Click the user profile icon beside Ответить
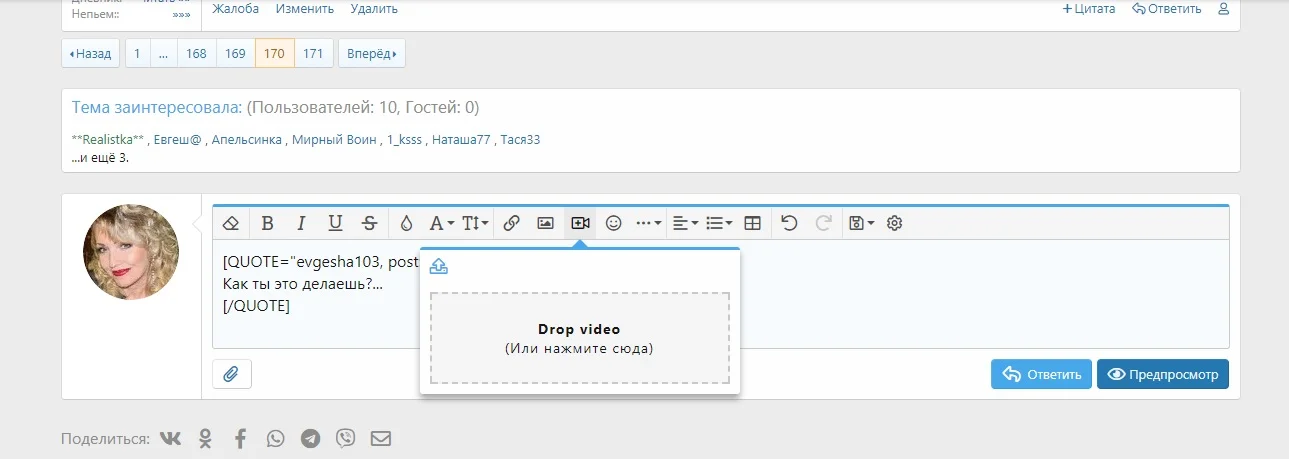The width and height of the screenshot is (1289, 459). click(1223, 9)
